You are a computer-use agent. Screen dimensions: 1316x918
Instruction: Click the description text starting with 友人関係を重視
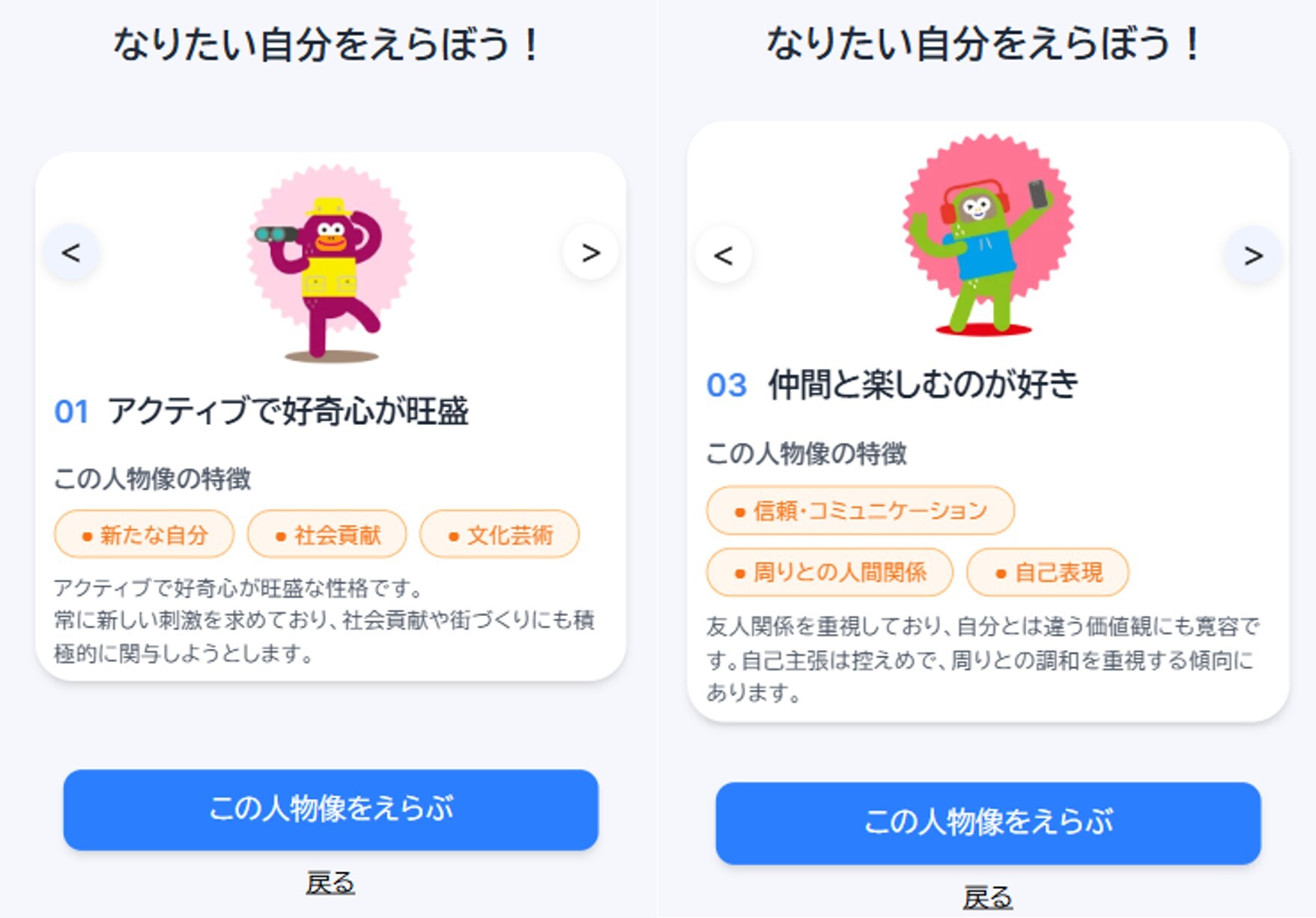[983, 659]
